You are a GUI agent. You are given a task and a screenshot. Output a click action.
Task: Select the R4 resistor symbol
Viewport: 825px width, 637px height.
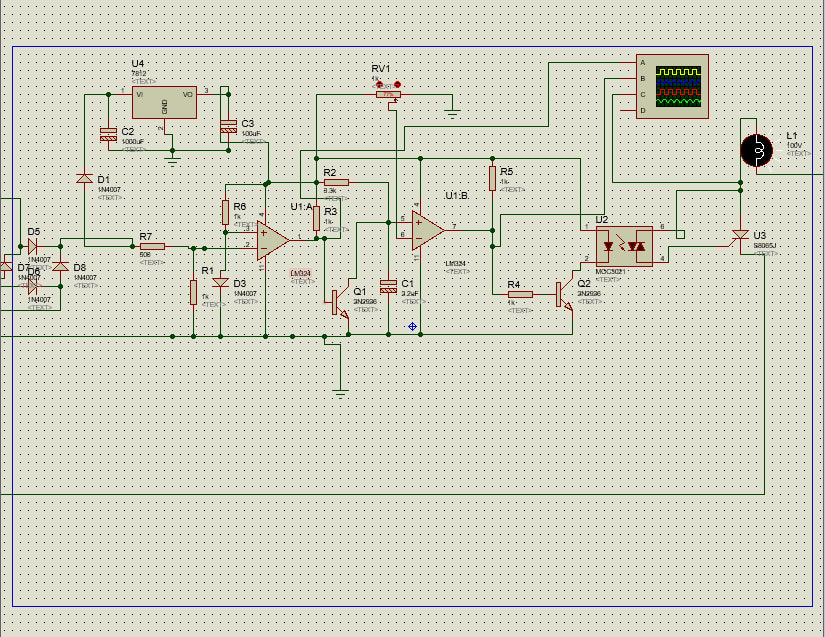[520, 295]
